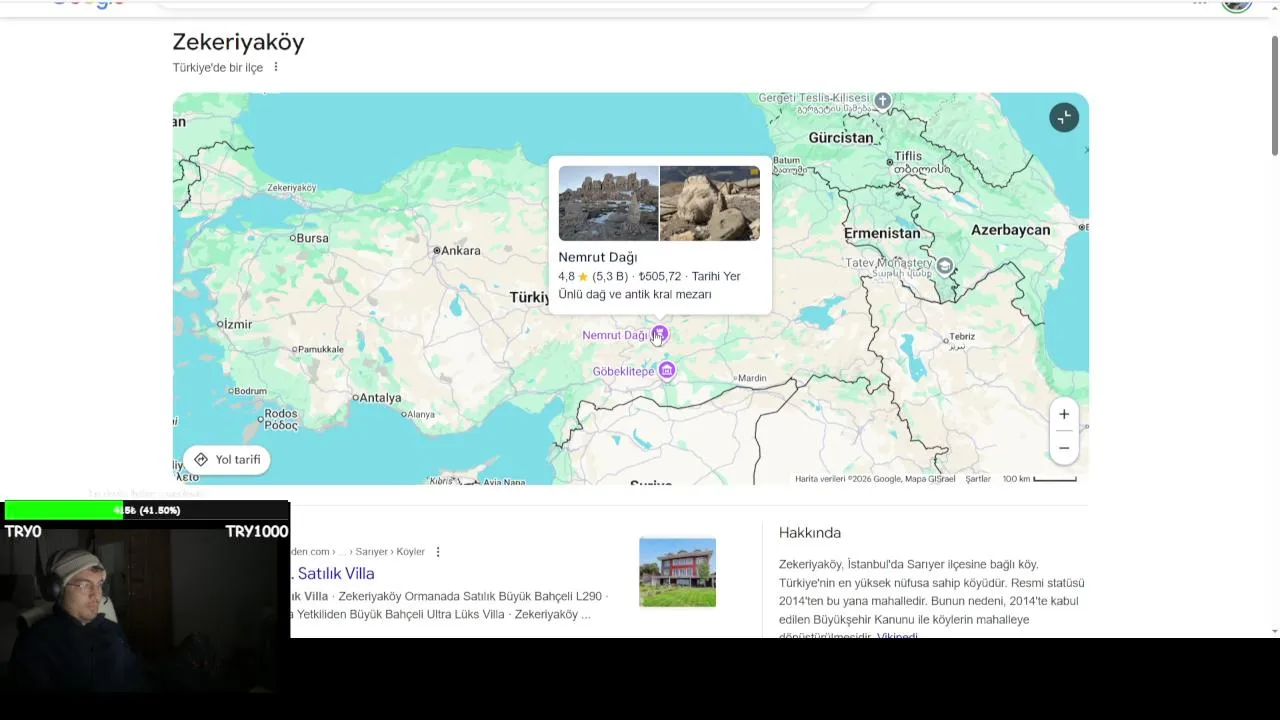Click the Ermenistan country label
Viewport: 1280px width, 720px height.
tap(882, 233)
